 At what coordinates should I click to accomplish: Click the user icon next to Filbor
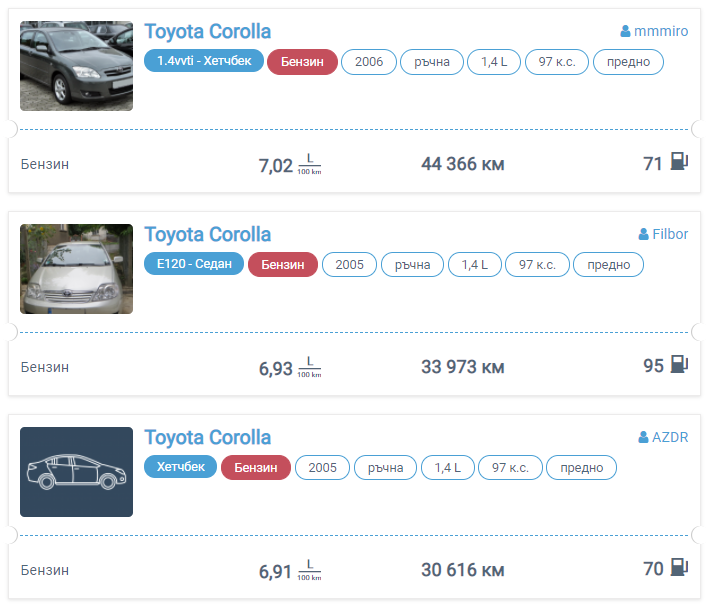[x=644, y=235]
